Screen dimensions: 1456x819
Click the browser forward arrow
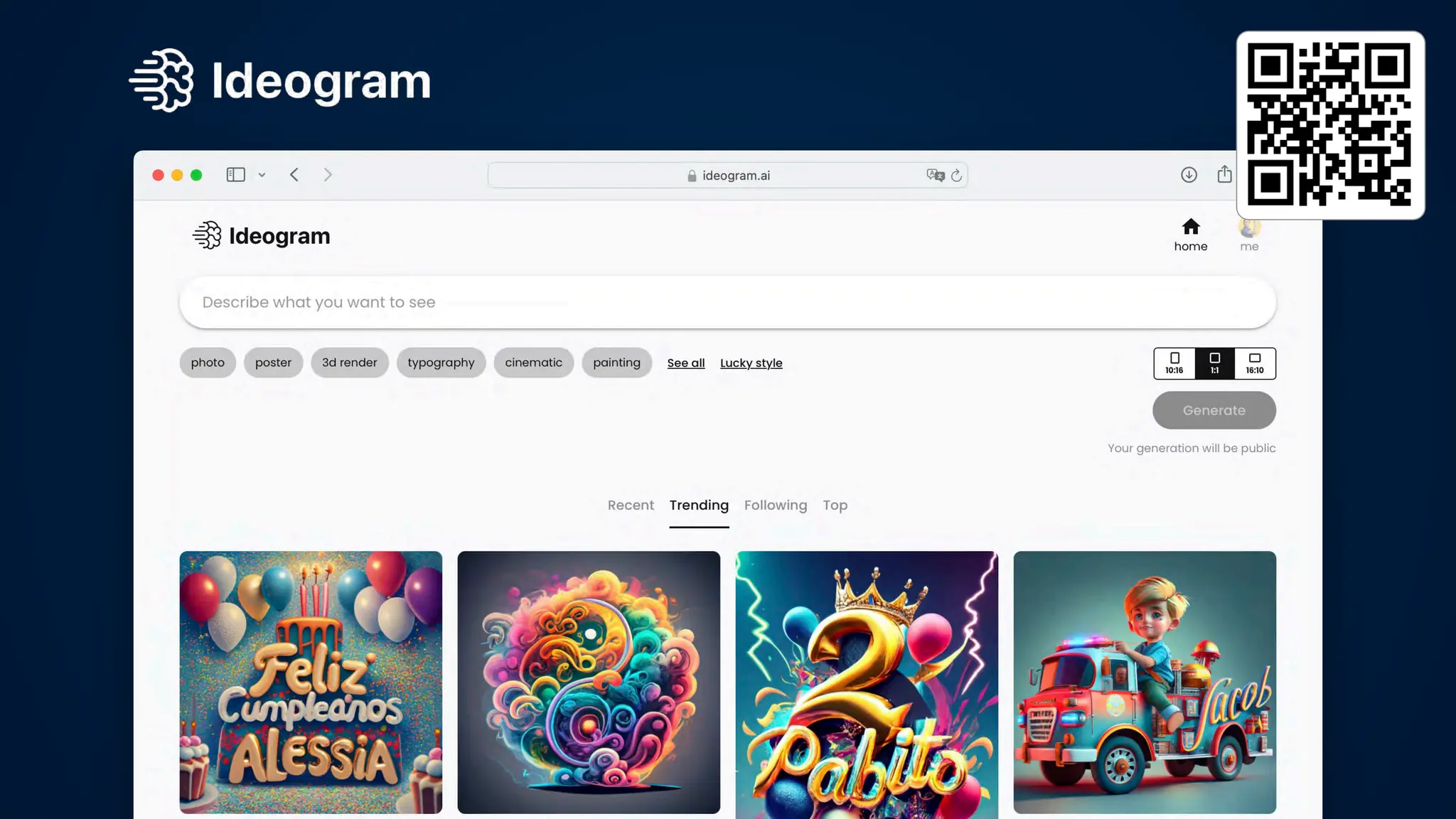coord(328,175)
